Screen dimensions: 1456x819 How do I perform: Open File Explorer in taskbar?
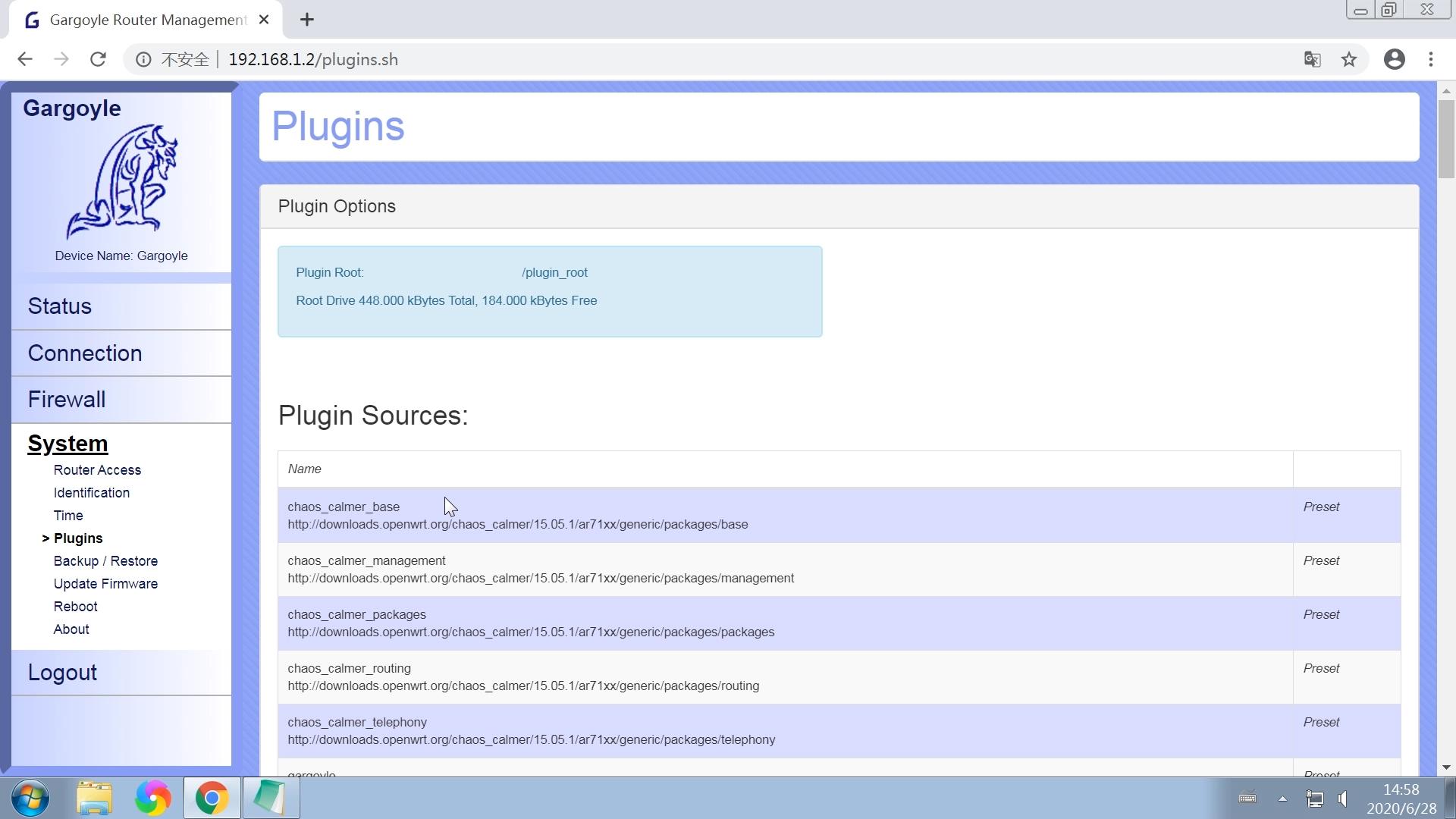click(x=94, y=799)
